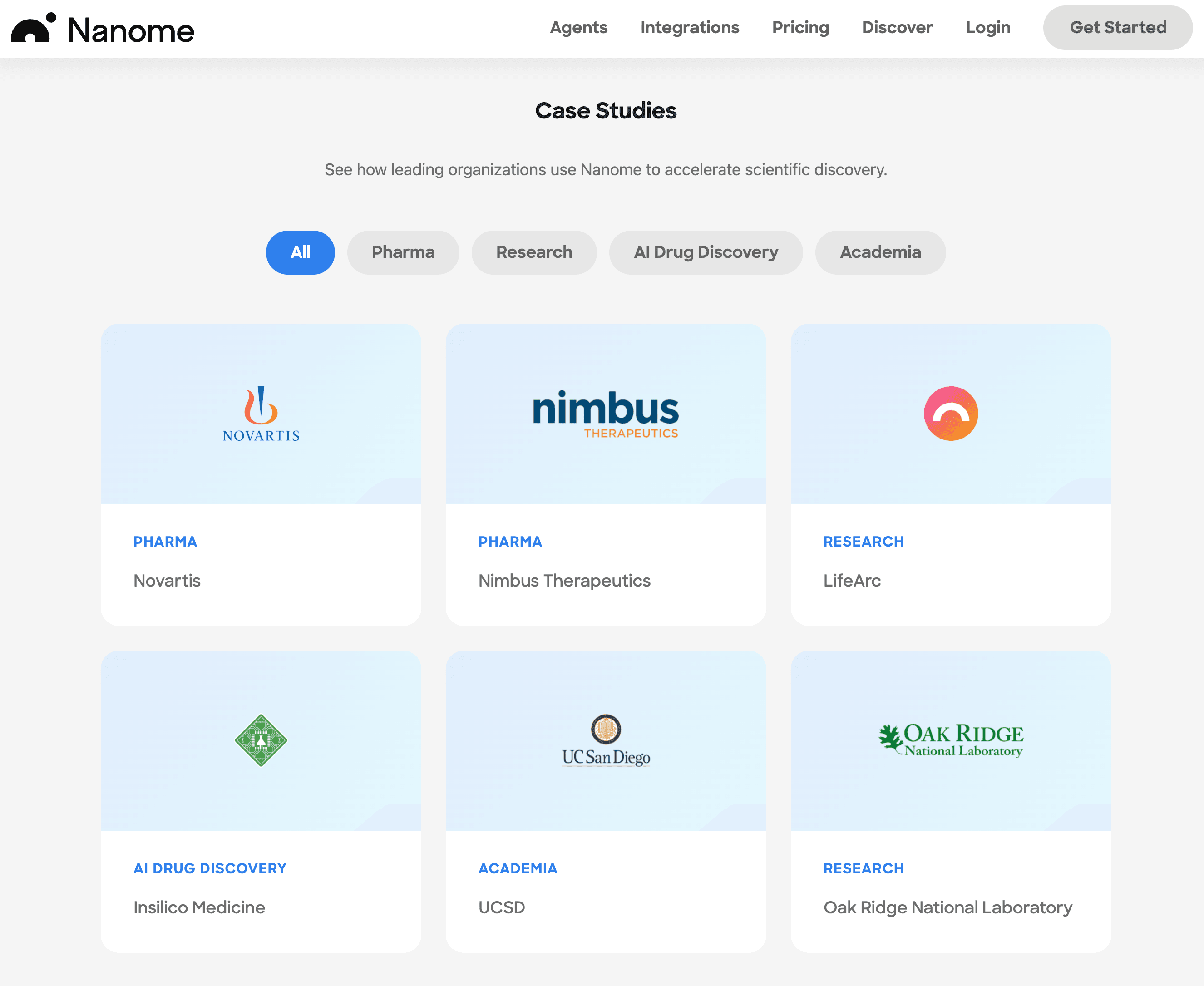
Task: Click the Login link
Action: (988, 27)
